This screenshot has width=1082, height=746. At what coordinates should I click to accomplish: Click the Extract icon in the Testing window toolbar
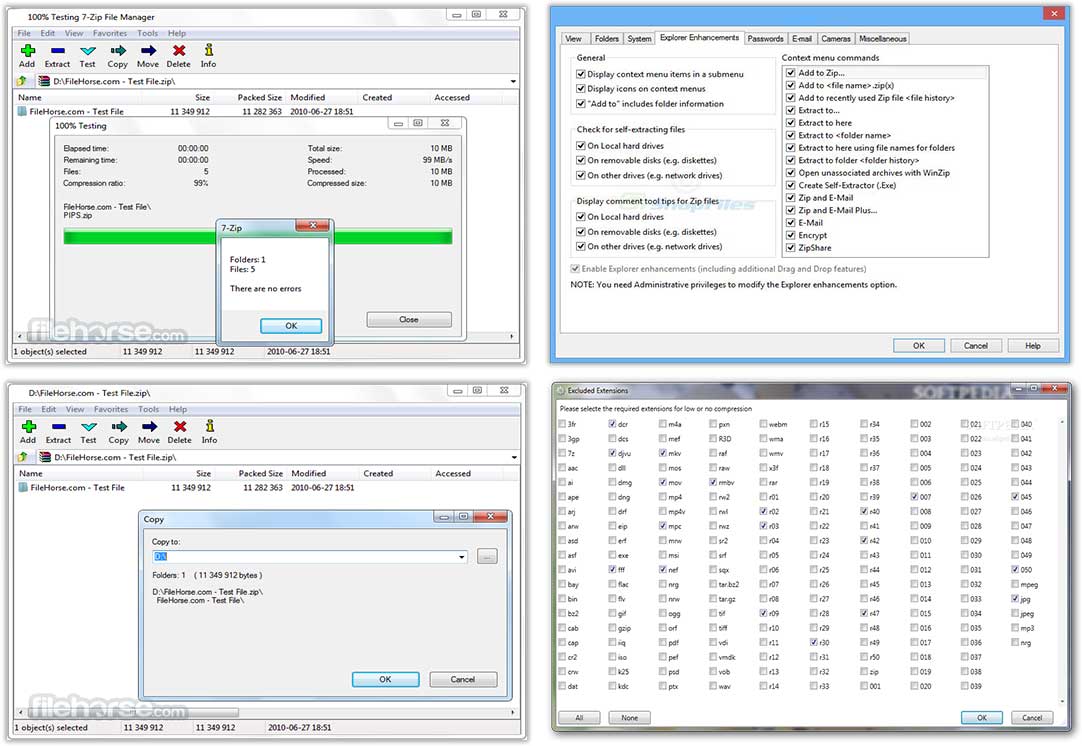[x=58, y=50]
